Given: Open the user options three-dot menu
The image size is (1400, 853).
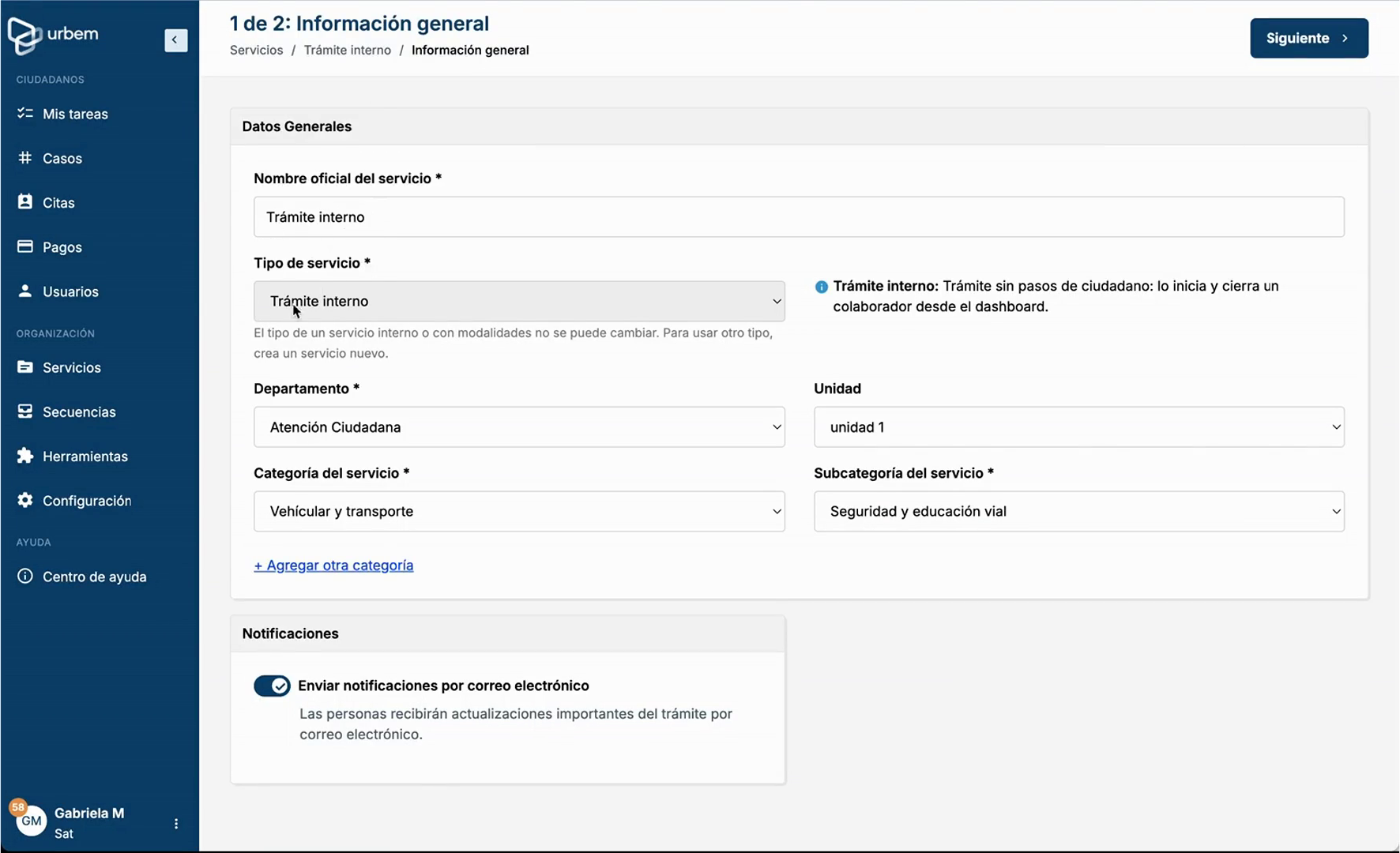Looking at the screenshot, I should (175, 823).
